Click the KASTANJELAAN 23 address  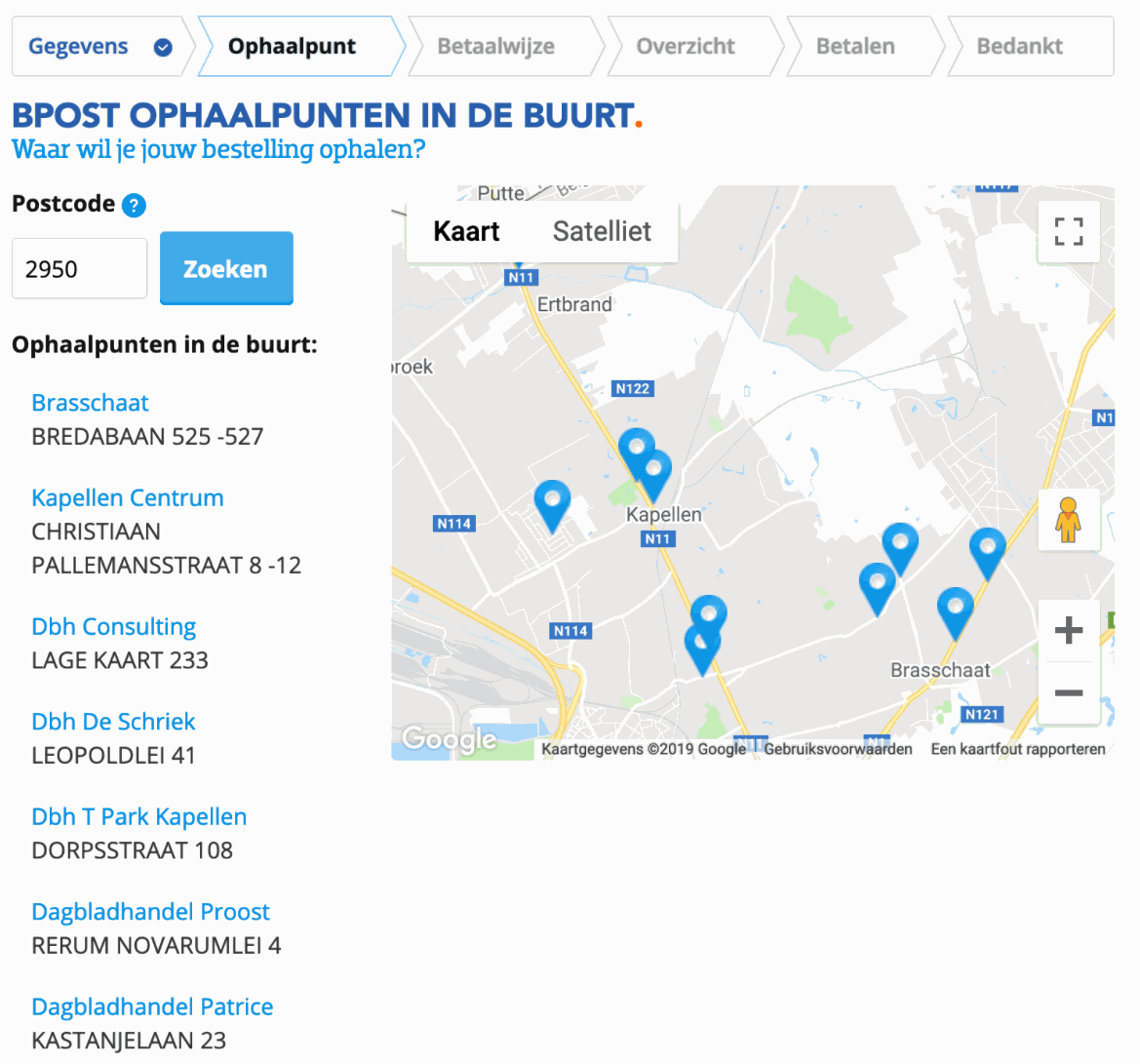129,1041
